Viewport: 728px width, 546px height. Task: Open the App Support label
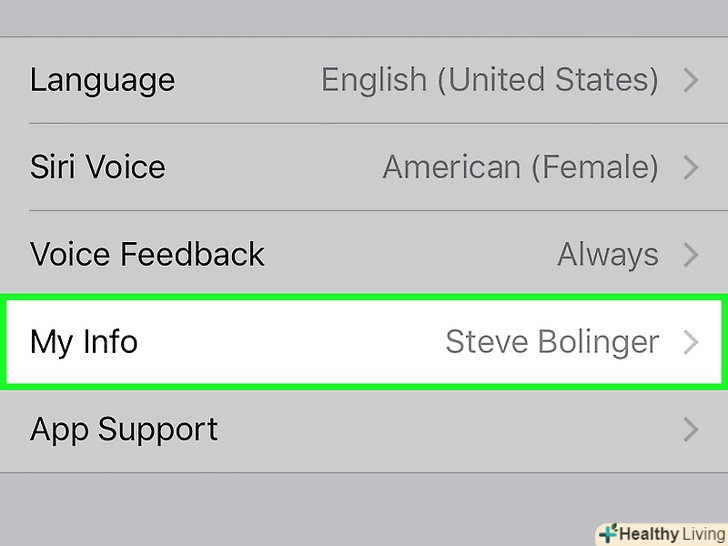[x=124, y=430]
